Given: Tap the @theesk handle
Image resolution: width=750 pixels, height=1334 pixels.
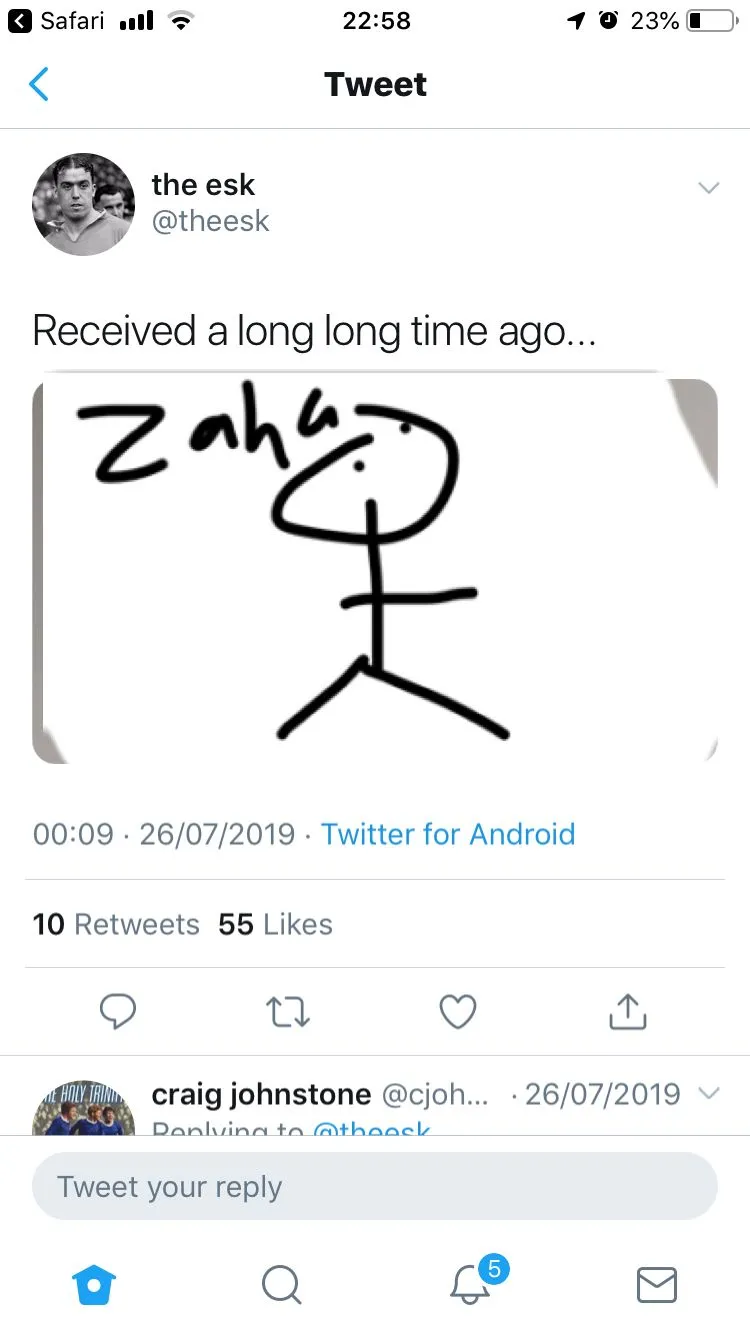Looking at the screenshot, I should coord(210,221).
